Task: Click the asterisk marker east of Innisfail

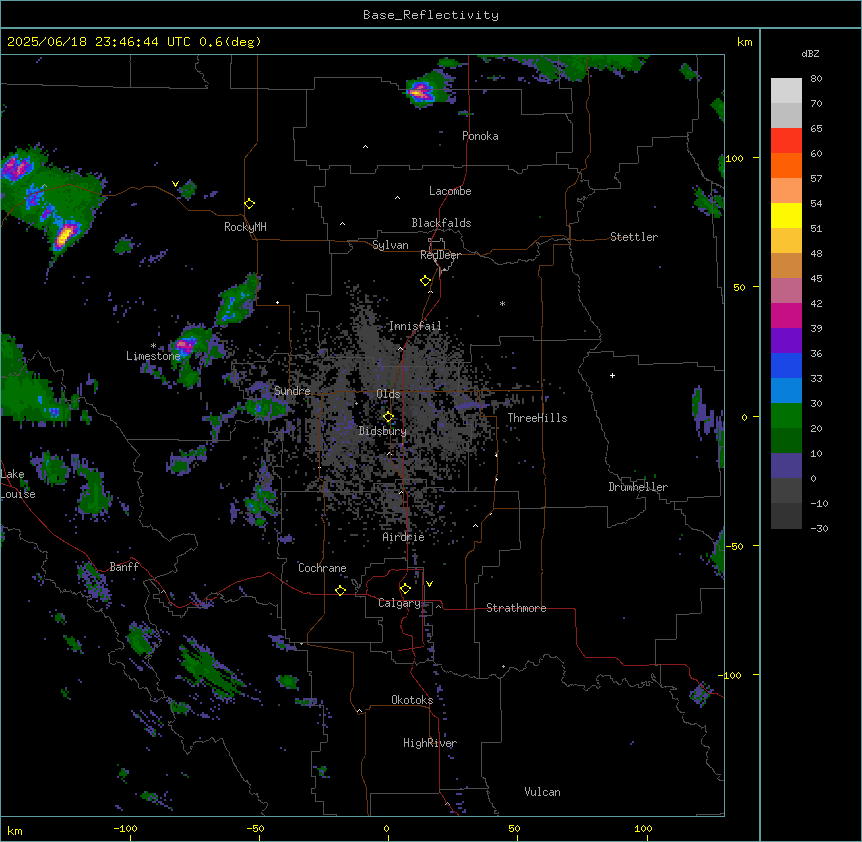Action: 502,304
